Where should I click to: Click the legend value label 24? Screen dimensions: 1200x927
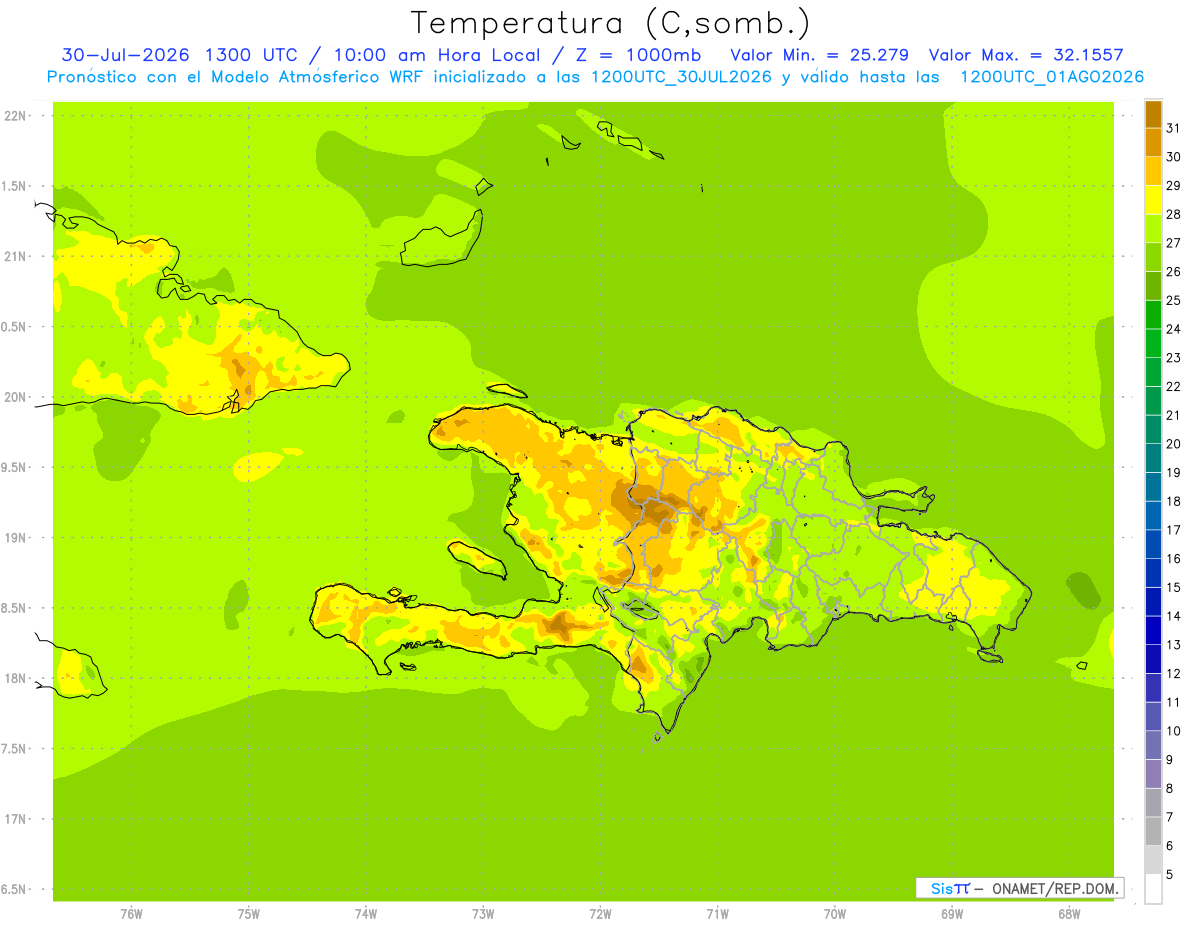tap(1173, 329)
